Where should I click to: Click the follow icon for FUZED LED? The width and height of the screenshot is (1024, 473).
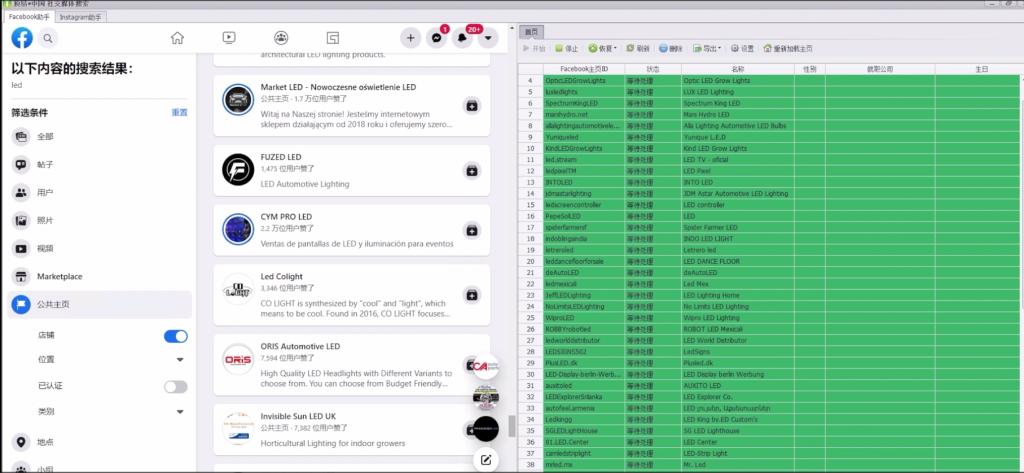click(x=471, y=170)
